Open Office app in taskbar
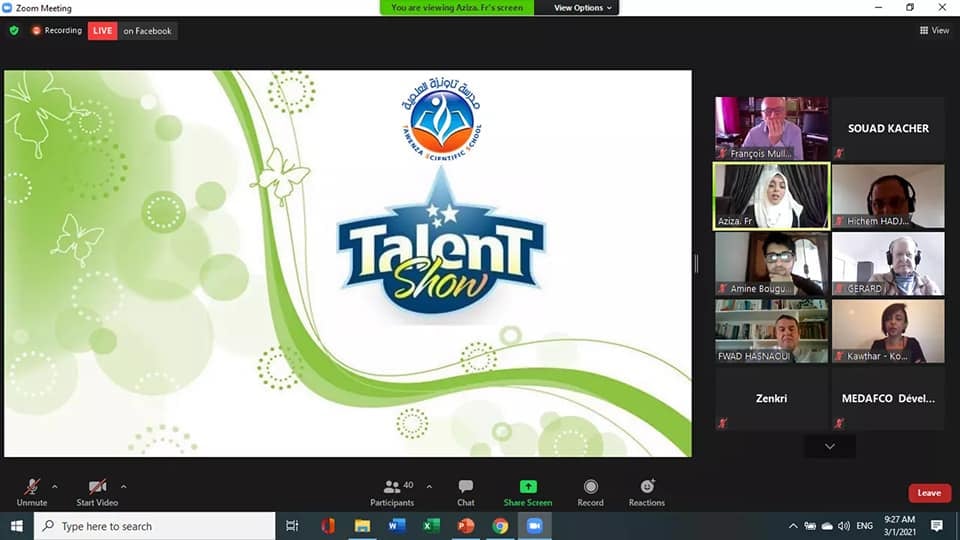This screenshot has height=540, width=960. tap(328, 526)
